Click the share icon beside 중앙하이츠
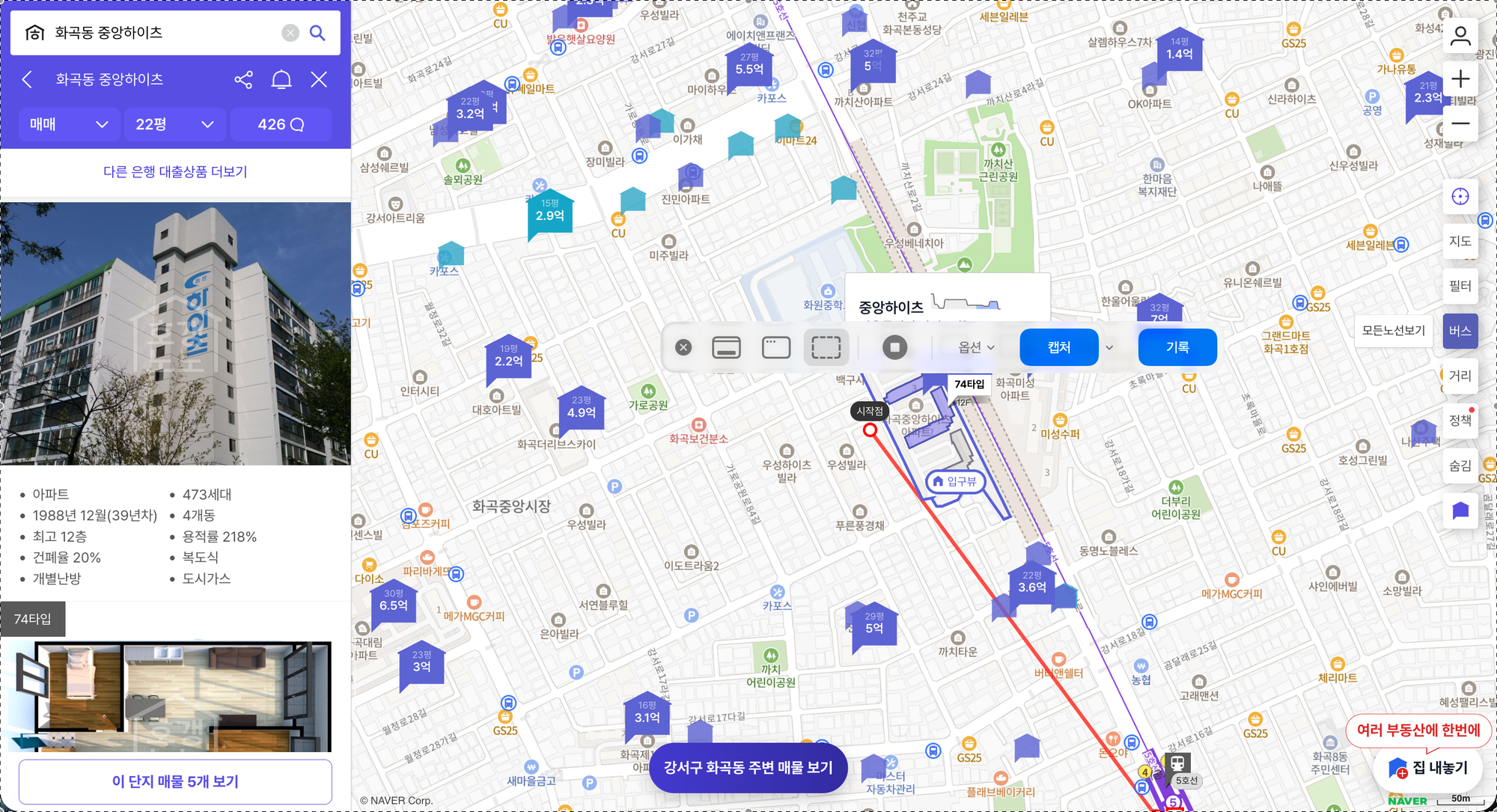Screen dimensions: 1497x812 point(243,79)
